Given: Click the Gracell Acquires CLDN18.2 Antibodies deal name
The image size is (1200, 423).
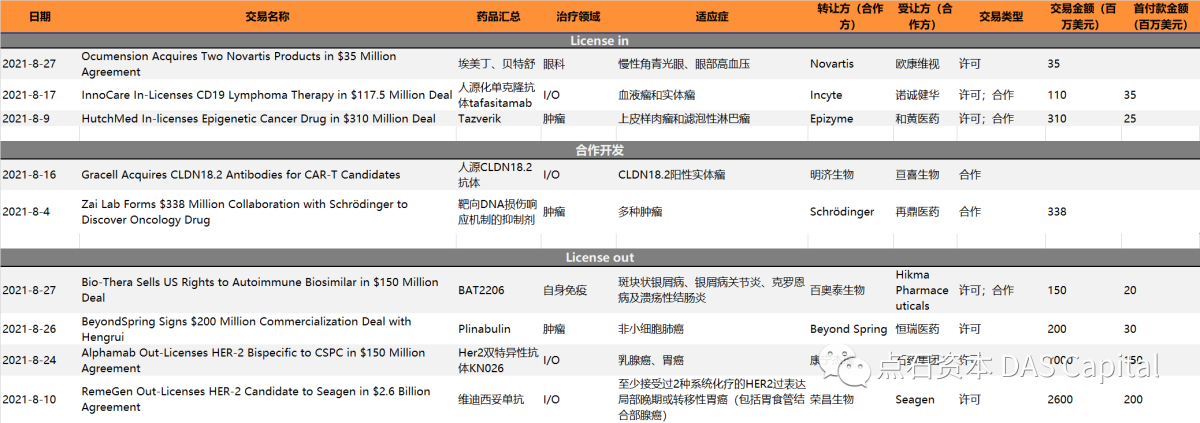Looking at the screenshot, I should pos(240,175).
